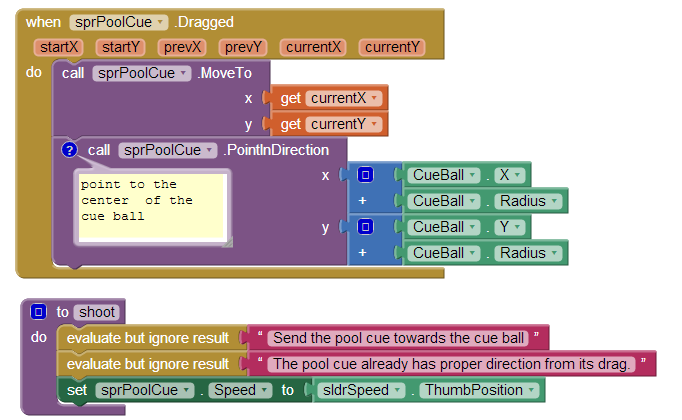682x420 pixels.
Task: Click the prevY parameter
Action: tap(243, 47)
